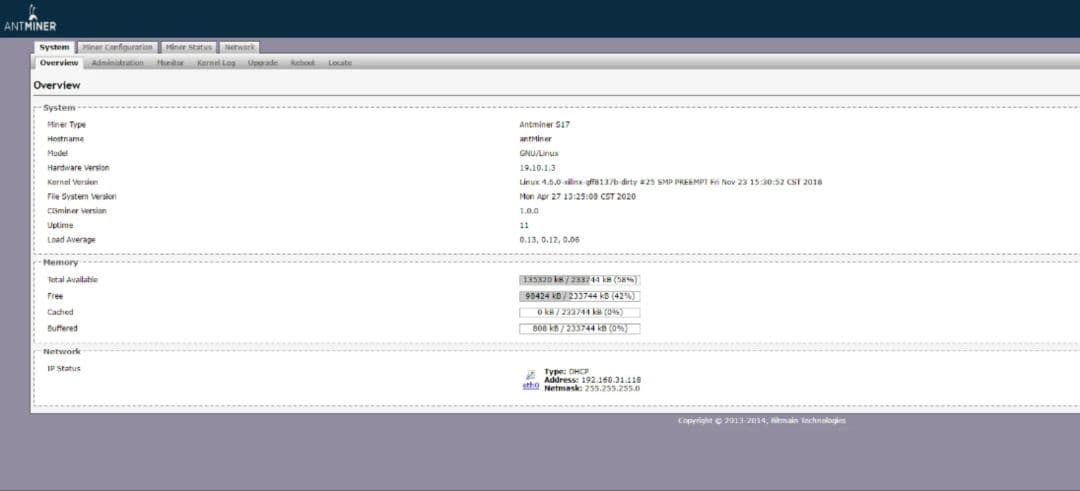Click the Bitmain Technologies copyright text

pos(762,421)
